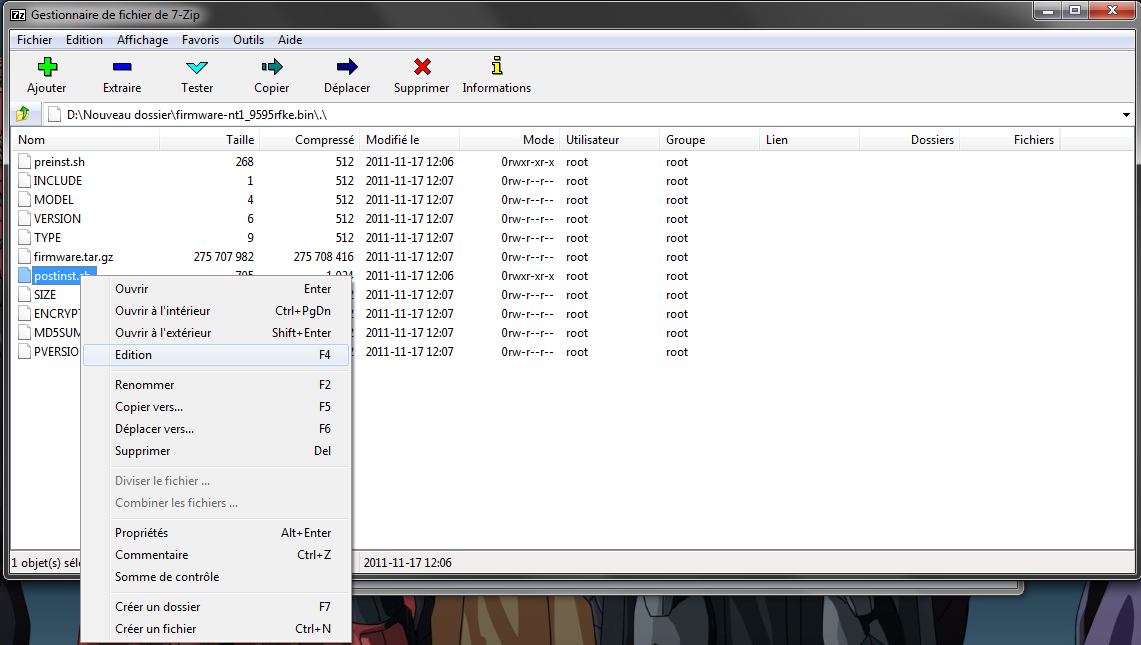Choose Supprimer Del in context menu
The image size is (1141, 645).
click(x=216, y=451)
